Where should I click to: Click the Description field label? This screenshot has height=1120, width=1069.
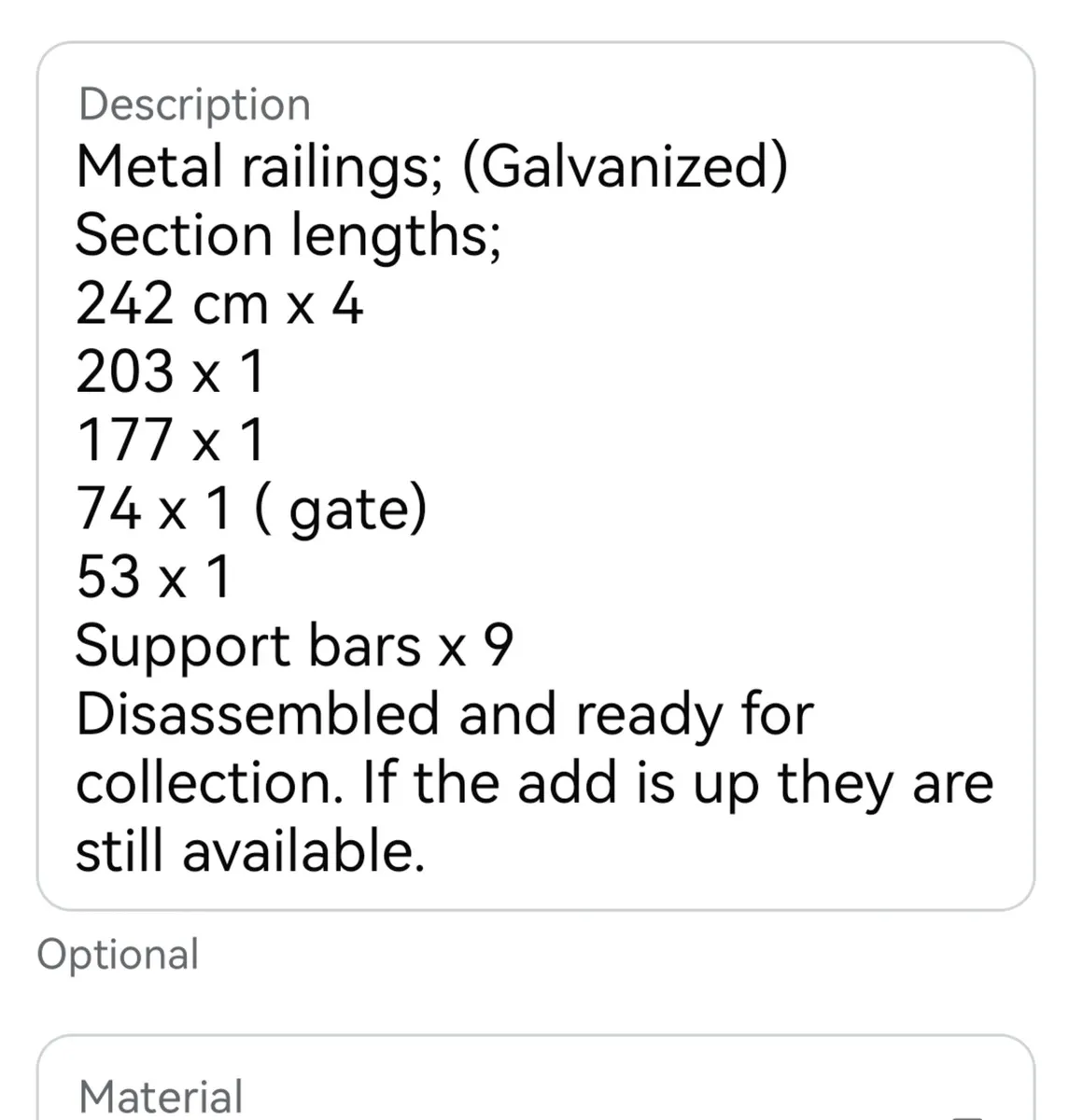click(x=194, y=104)
